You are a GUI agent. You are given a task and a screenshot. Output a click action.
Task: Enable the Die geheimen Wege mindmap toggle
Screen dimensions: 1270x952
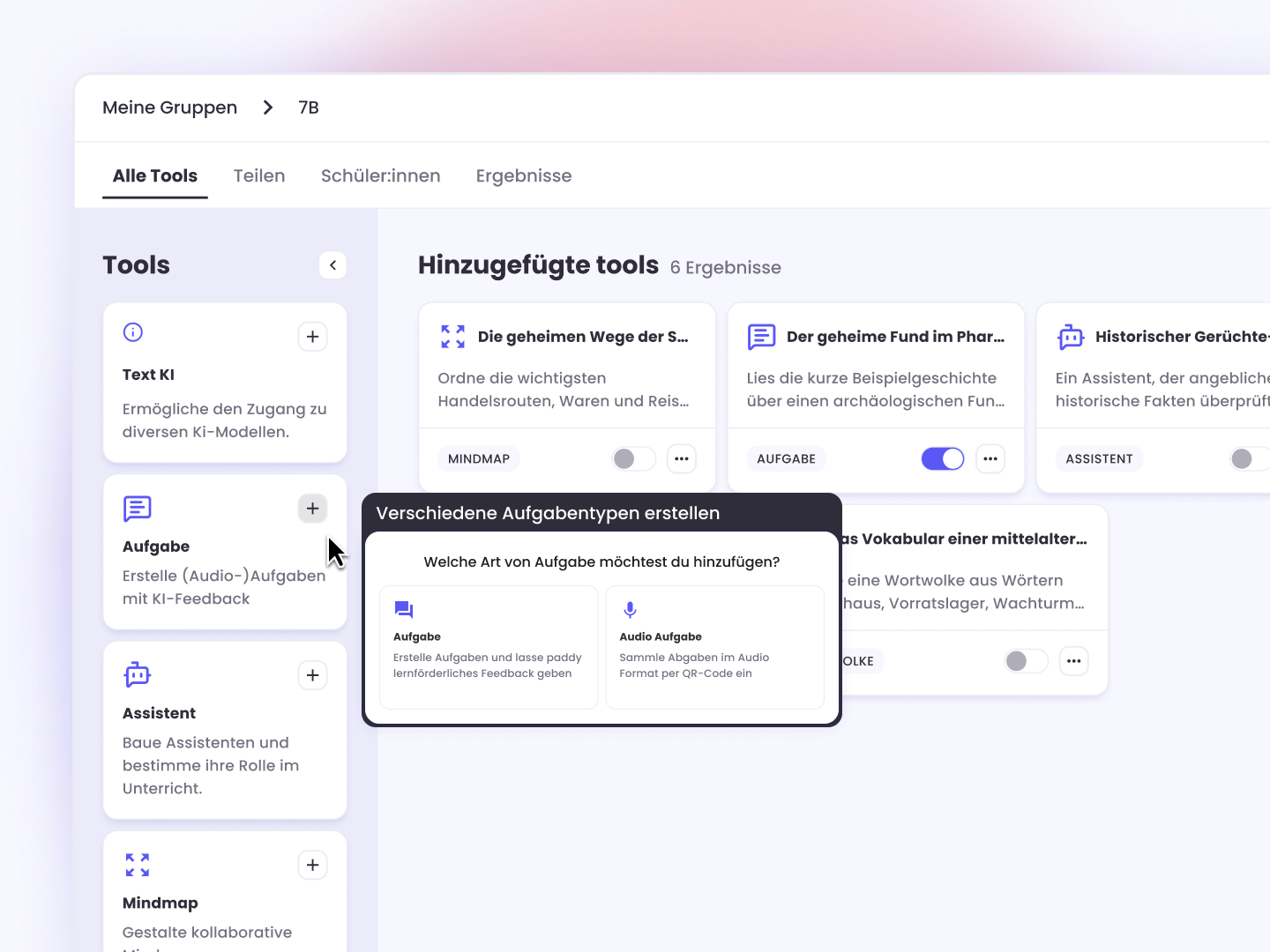point(633,459)
